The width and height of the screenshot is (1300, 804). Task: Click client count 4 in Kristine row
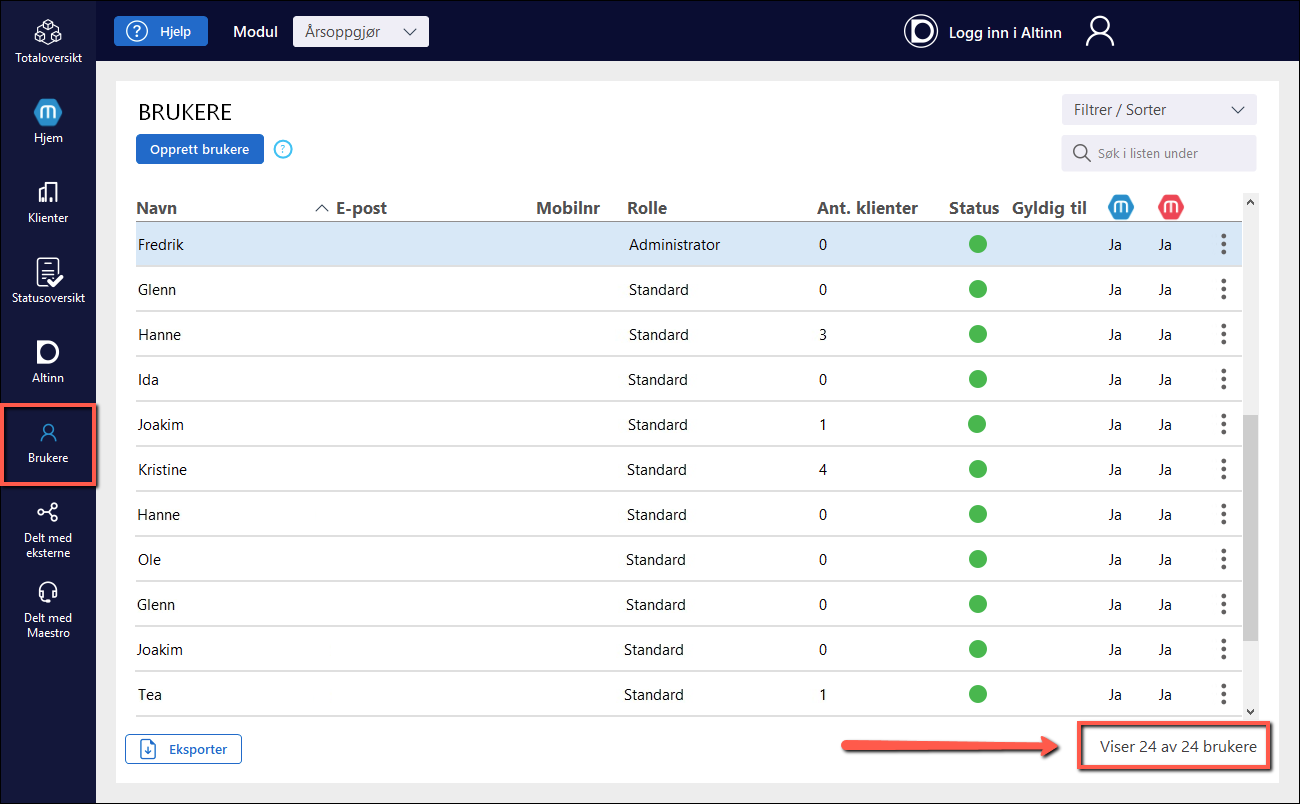tap(823, 470)
